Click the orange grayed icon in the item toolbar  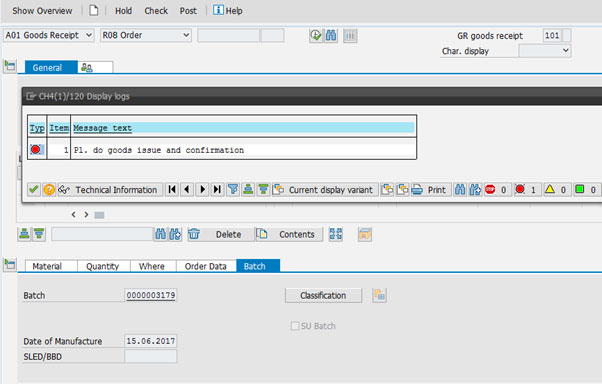[x=365, y=234]
